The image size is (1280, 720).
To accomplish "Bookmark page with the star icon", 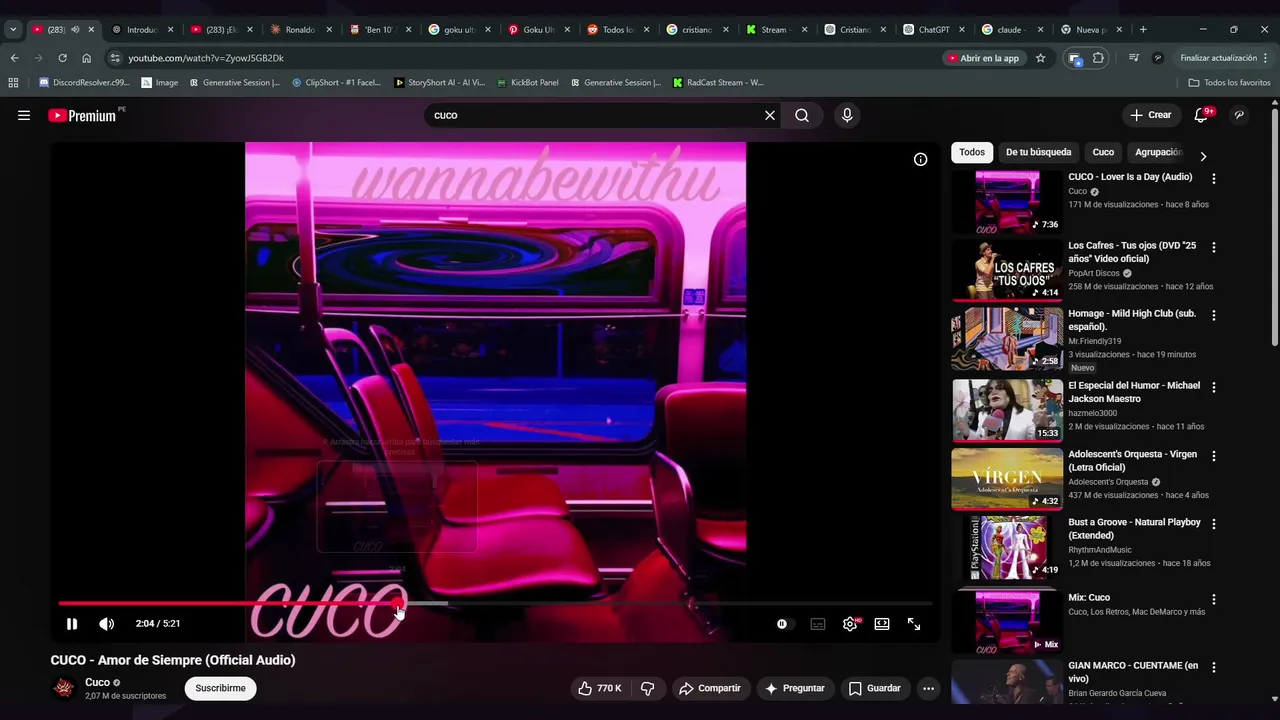I will [1040, 58].
